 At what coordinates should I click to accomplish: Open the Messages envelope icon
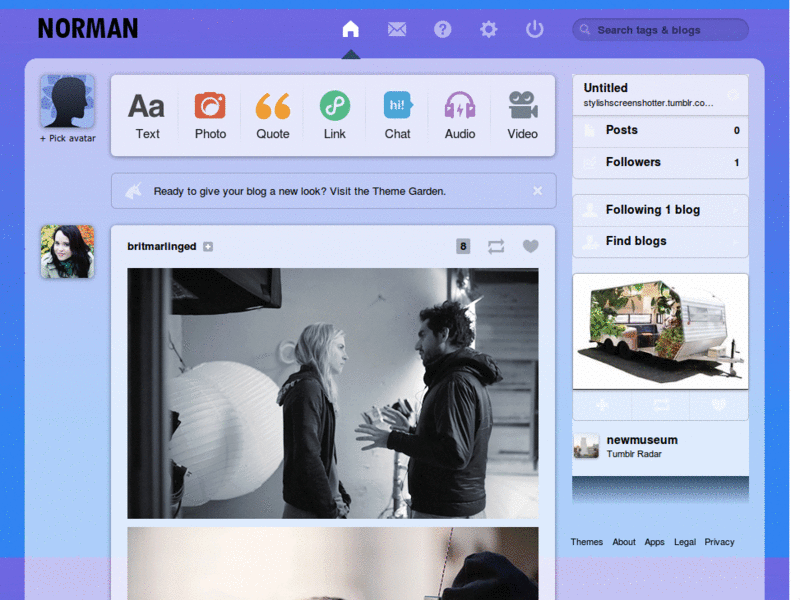(396, 29)
